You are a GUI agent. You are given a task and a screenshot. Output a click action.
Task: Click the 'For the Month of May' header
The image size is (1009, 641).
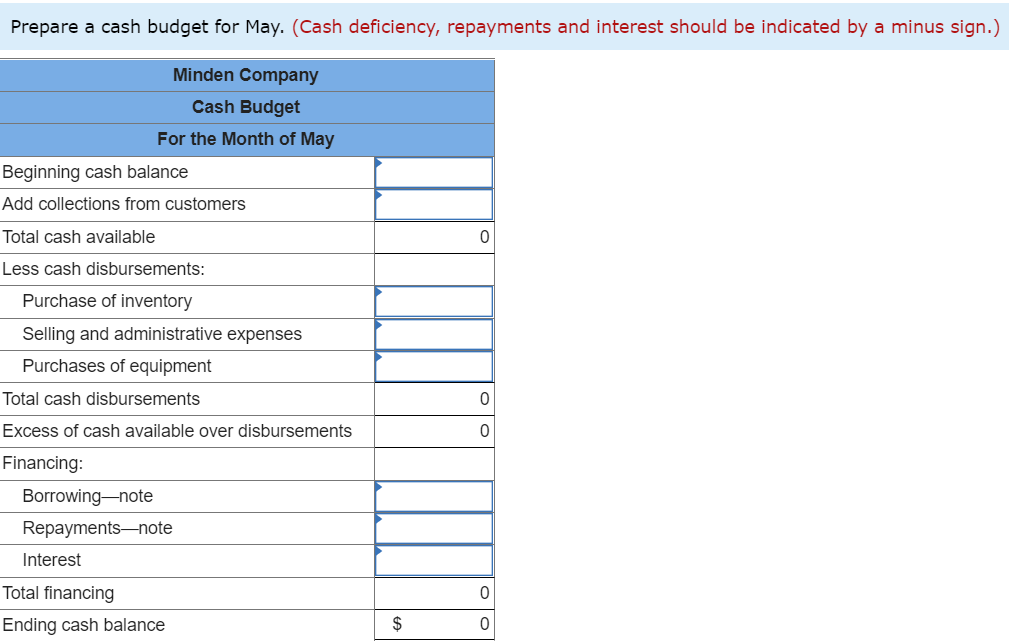[246, 140]
